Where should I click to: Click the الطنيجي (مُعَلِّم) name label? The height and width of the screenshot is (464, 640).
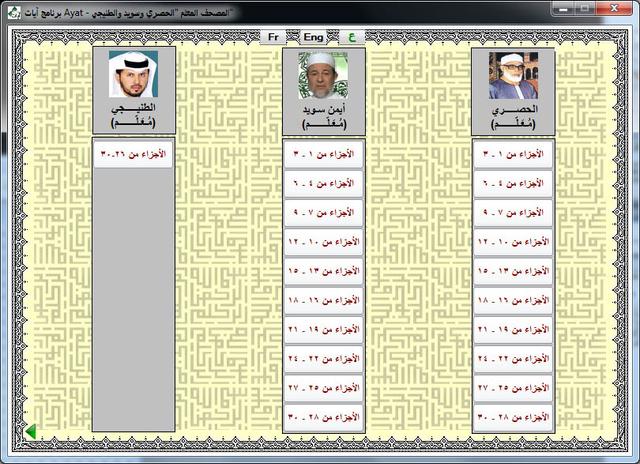[x=133, y=115]
